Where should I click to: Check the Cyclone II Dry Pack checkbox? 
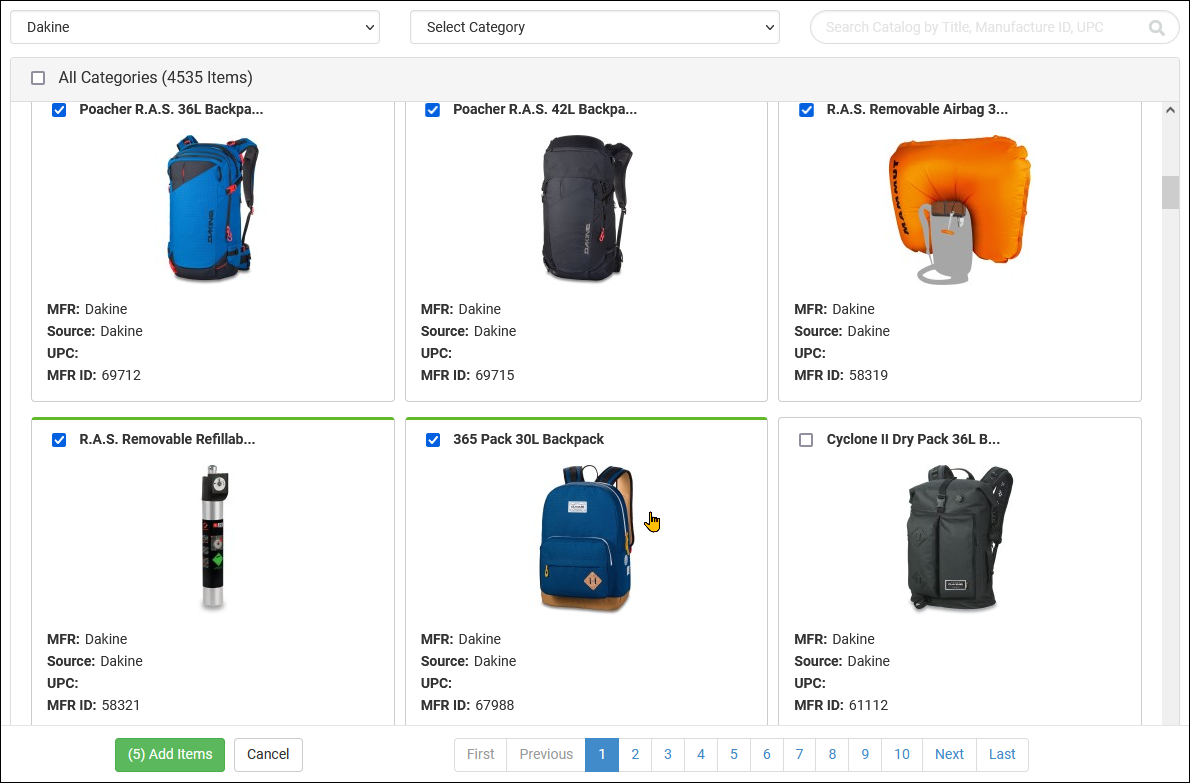[x=806, y=440]
